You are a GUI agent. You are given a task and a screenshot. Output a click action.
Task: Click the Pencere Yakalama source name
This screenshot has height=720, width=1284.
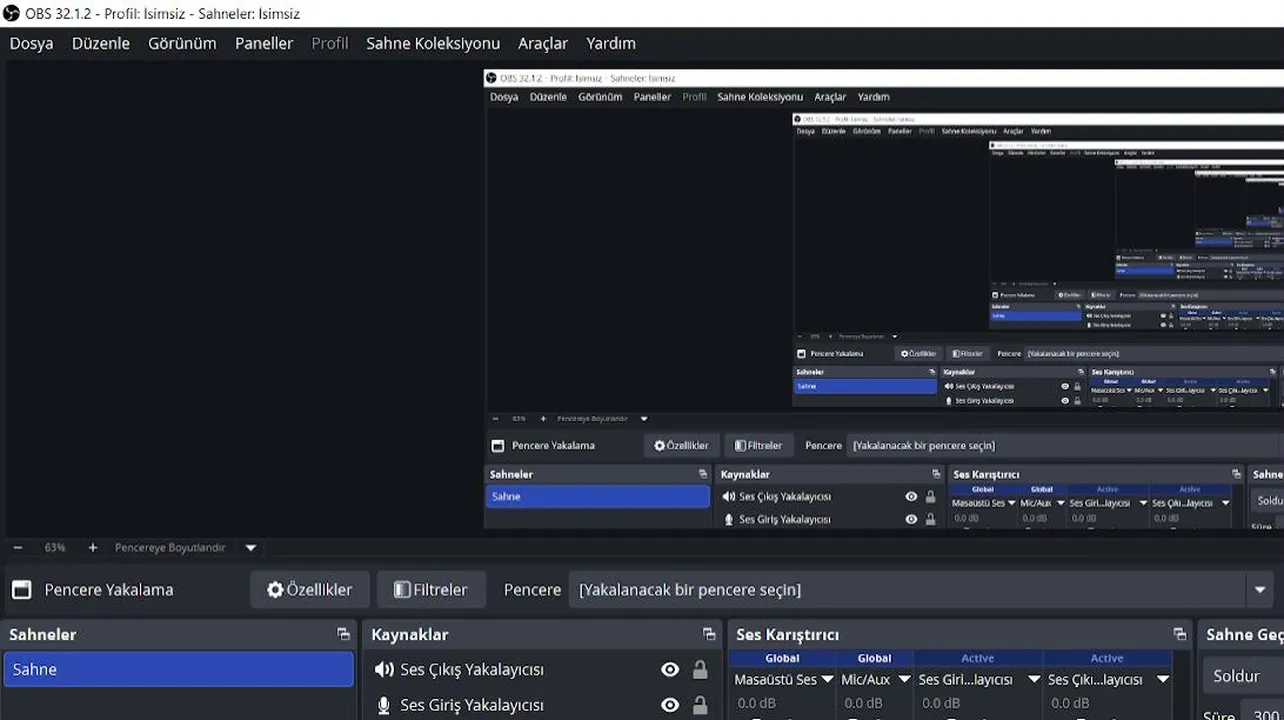point(109,590)
